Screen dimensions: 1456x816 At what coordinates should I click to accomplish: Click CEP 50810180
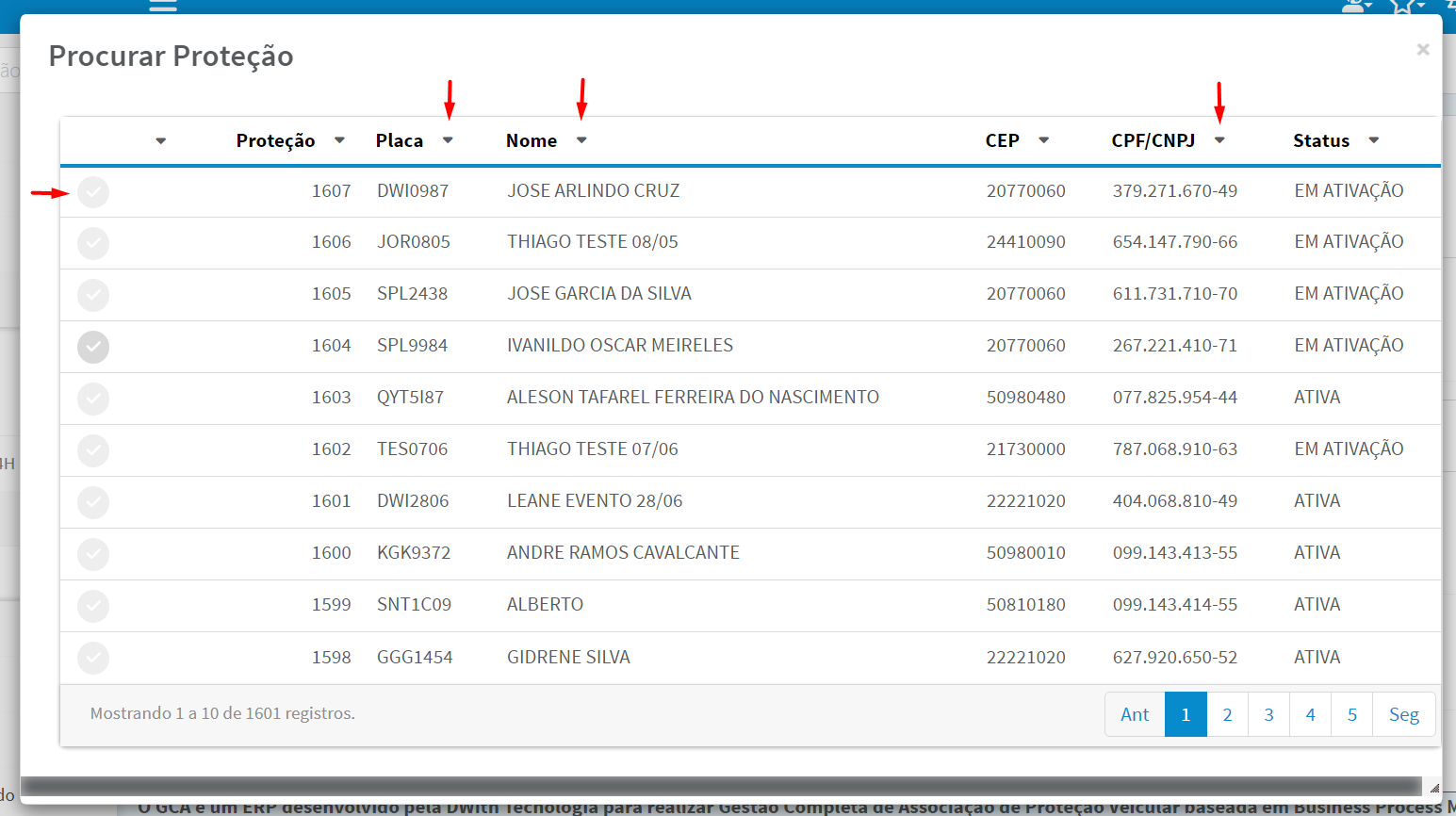1026,605
